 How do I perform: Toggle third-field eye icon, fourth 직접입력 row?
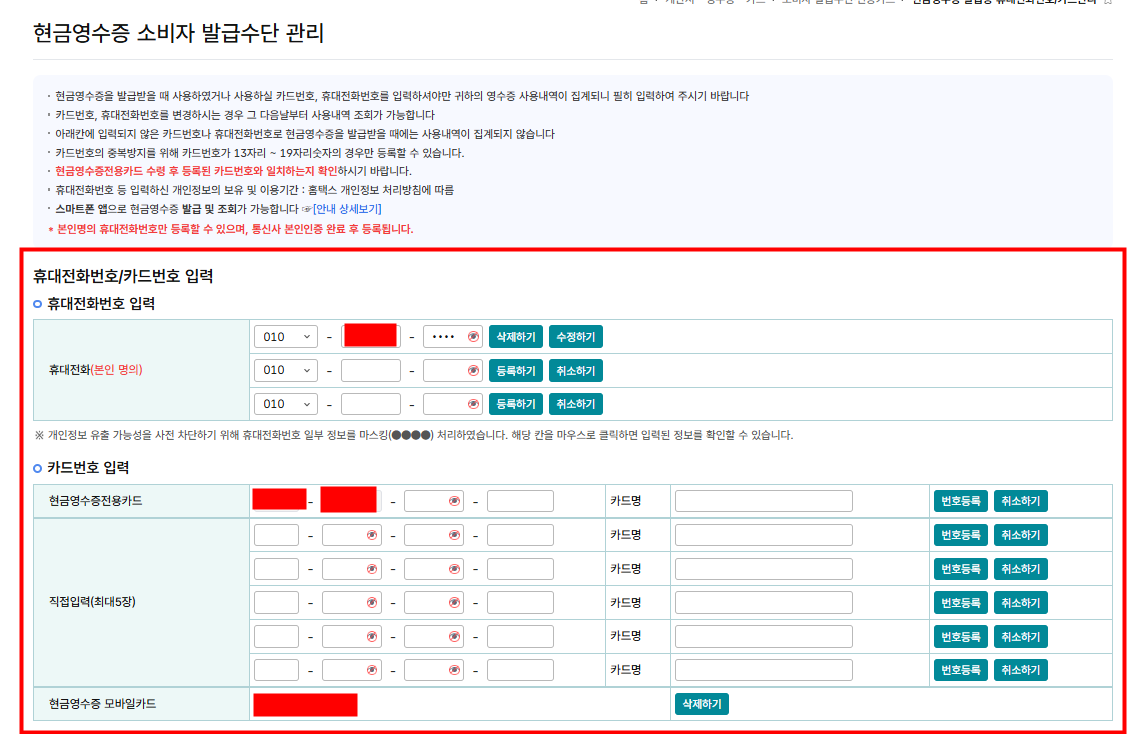tap(455, 637)
